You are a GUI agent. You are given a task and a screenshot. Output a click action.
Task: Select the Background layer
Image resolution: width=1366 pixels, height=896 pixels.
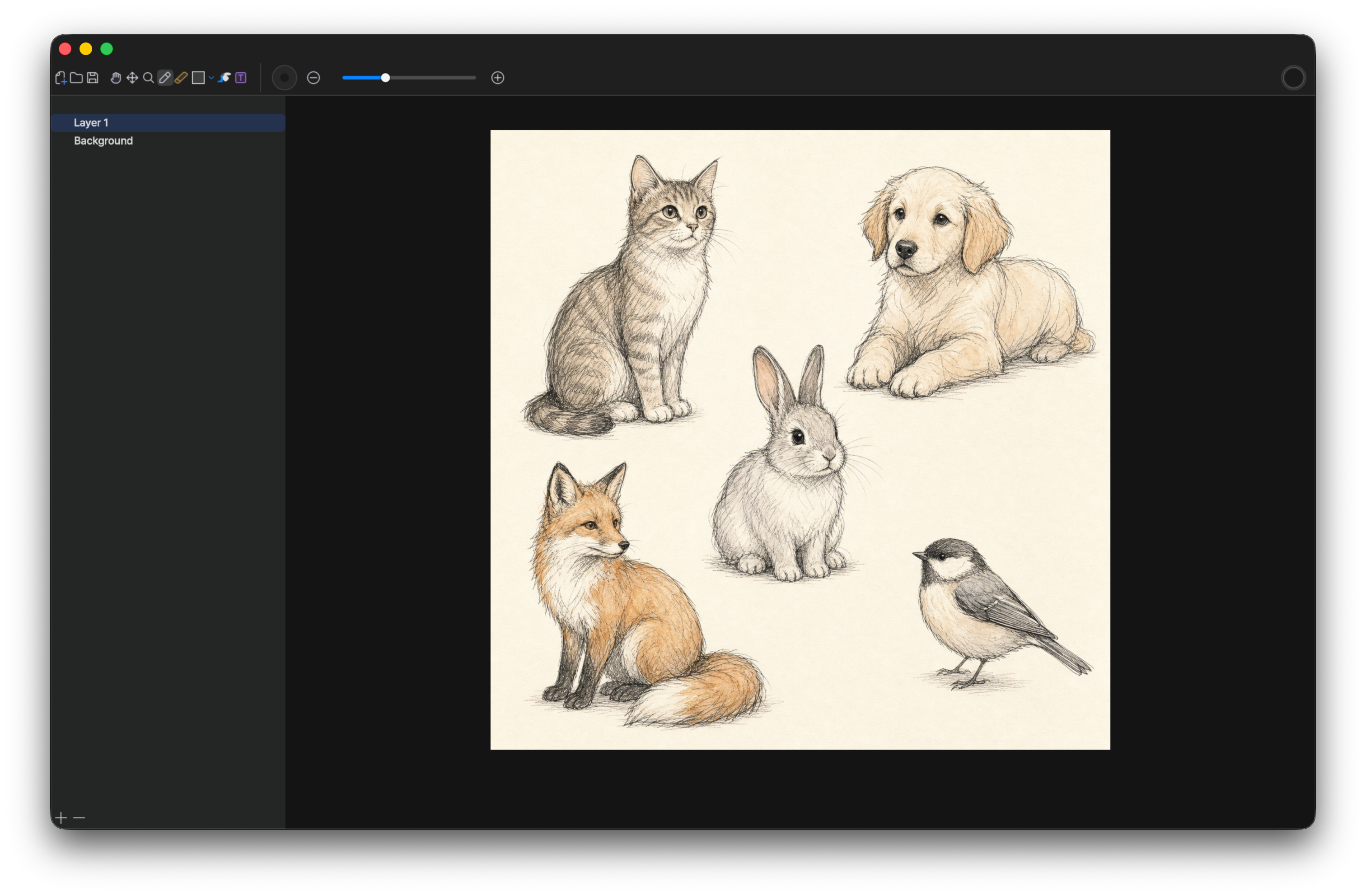coord(168,140)
